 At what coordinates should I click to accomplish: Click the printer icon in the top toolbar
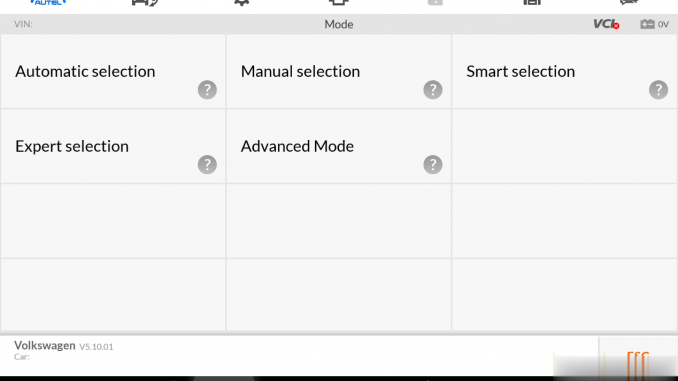[x=339, y=3]
